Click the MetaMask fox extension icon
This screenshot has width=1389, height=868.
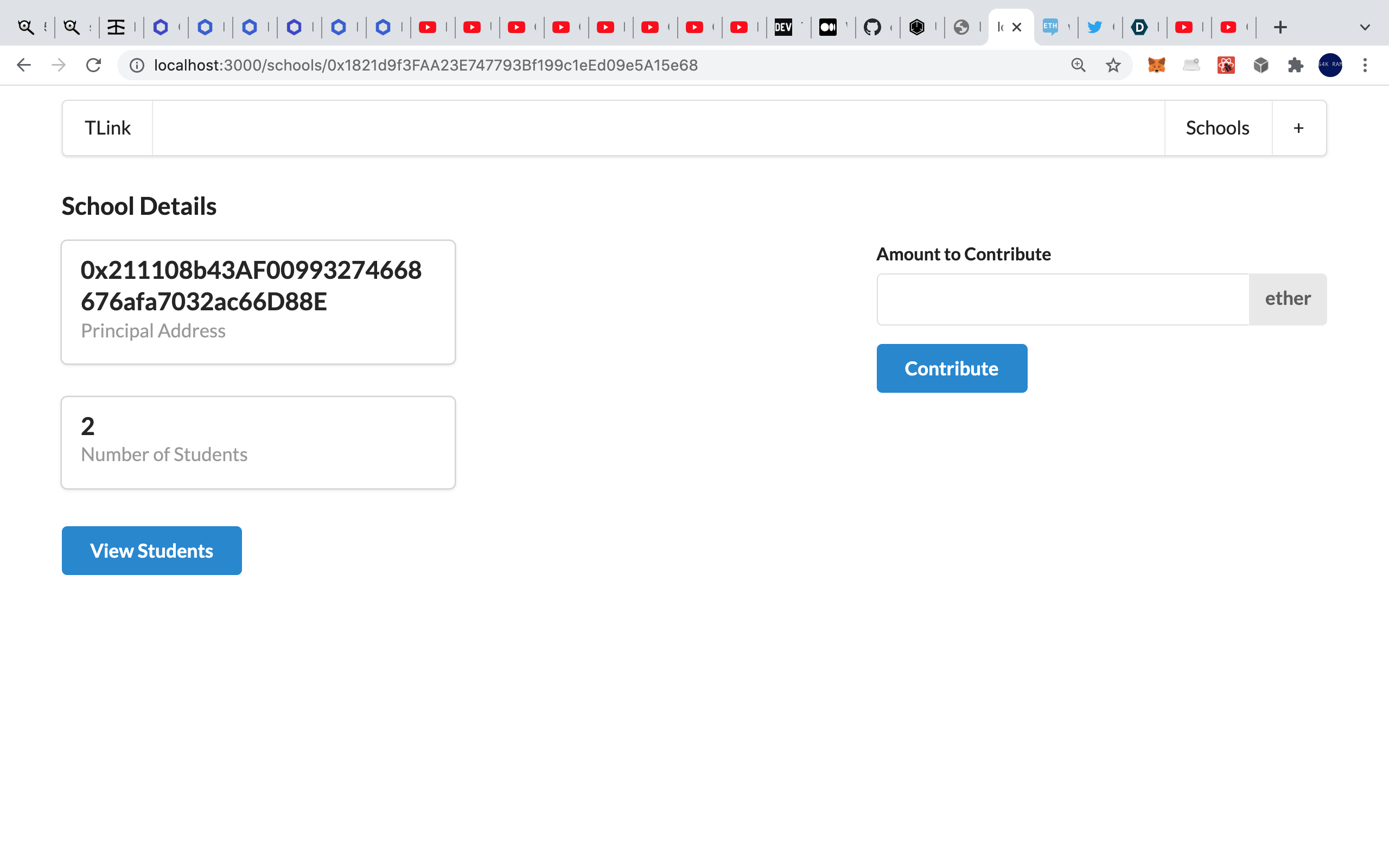pyautogui.click(x=1156, y=65)
